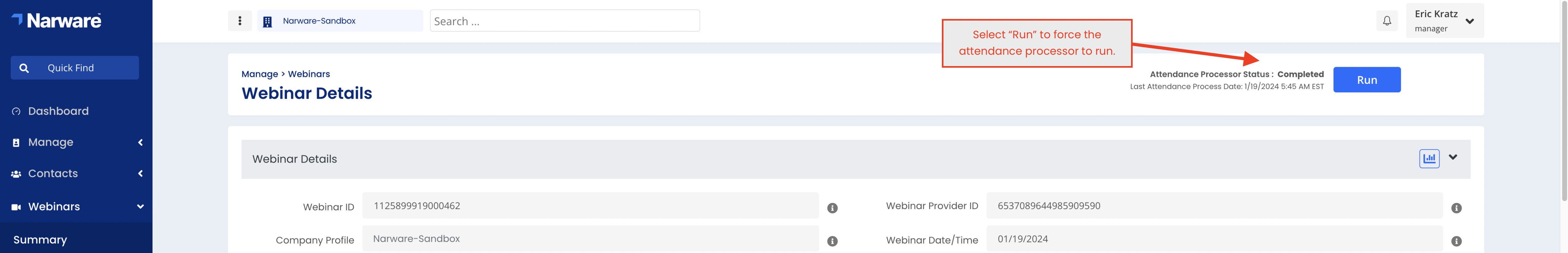Click the Narware-Sandbox building icon

[x=267, y=22]
